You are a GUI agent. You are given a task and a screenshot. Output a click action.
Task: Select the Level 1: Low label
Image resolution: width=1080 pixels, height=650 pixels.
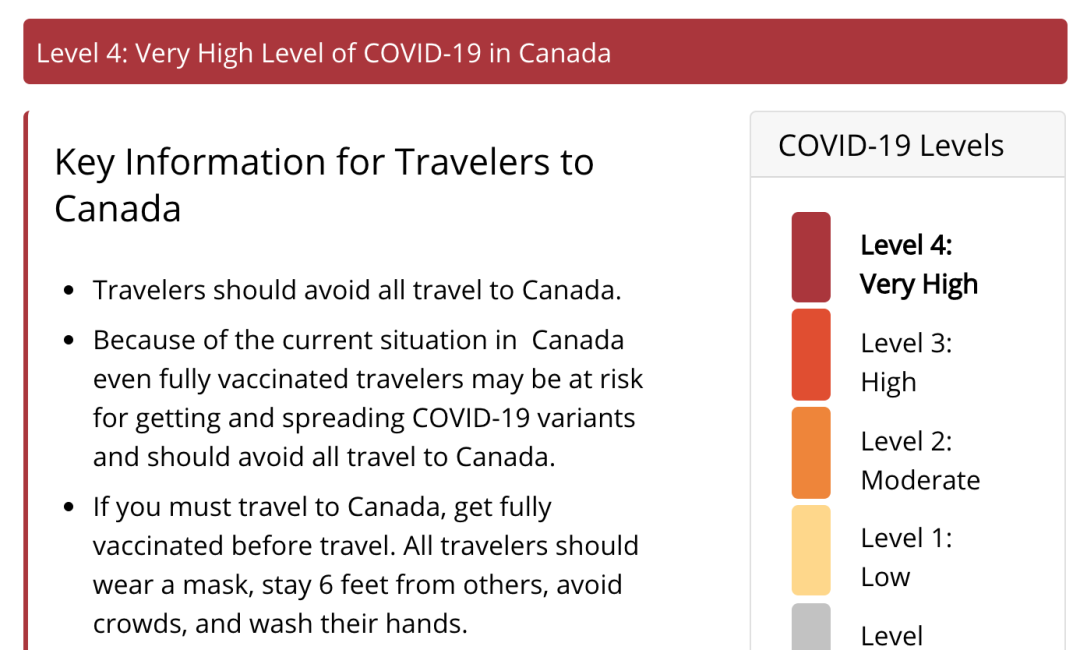906,557
